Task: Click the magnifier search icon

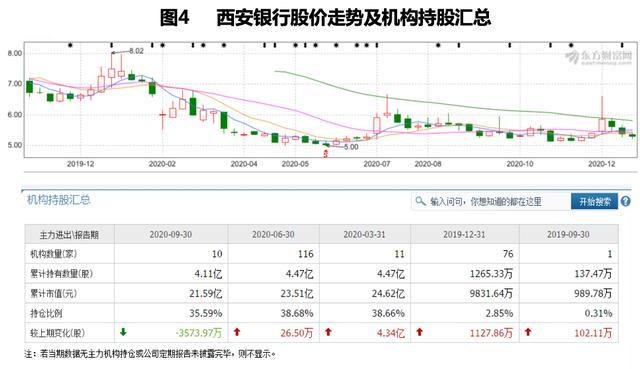Action: tap(420, 201)
